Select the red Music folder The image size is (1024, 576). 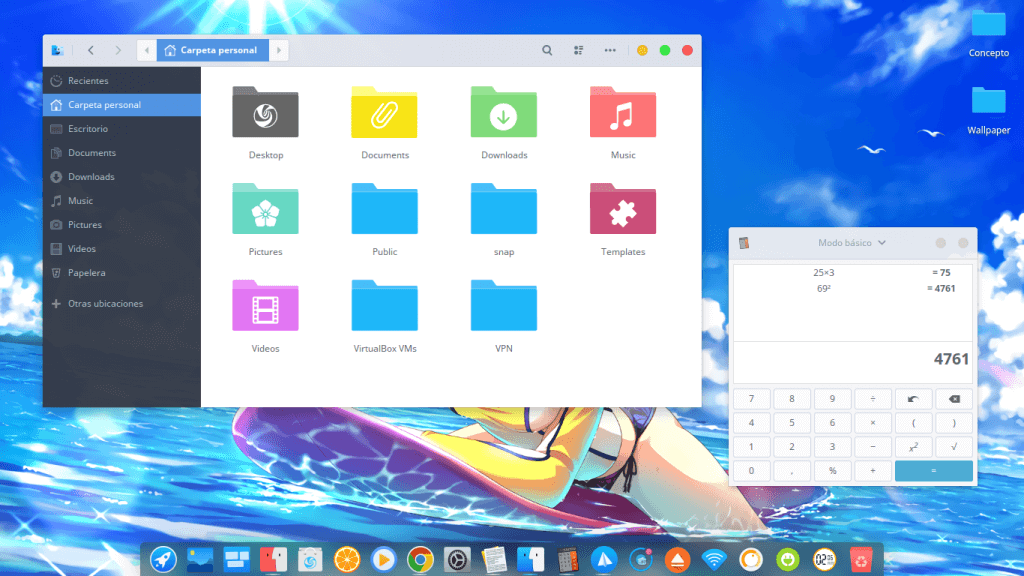pyautogui.click(x=623, y=123)
